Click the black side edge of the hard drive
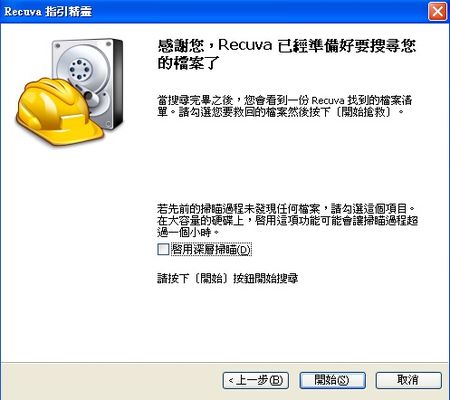The height and width of the screenshot is (400, 450). 118,83
